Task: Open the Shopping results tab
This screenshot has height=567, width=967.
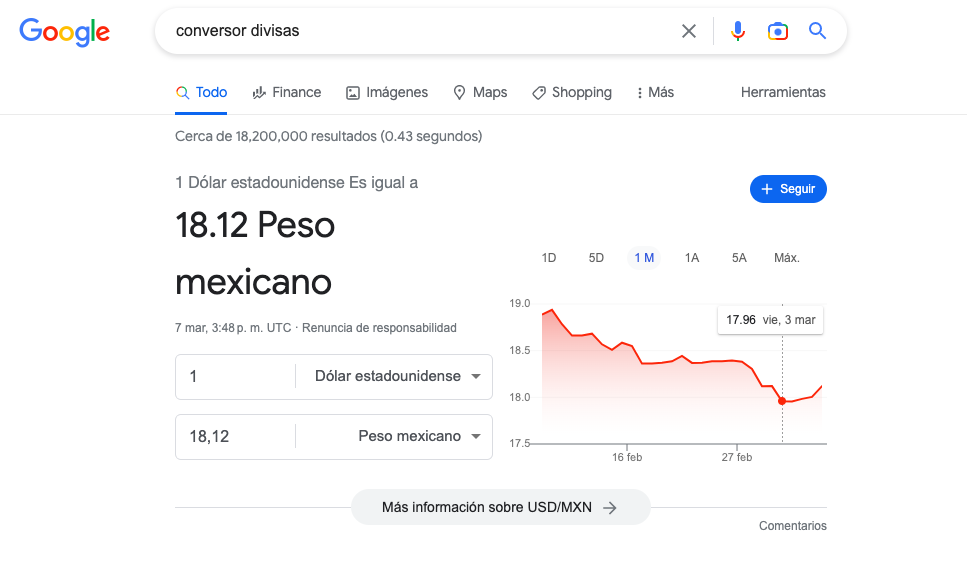Action: click(x=572, y=93)
